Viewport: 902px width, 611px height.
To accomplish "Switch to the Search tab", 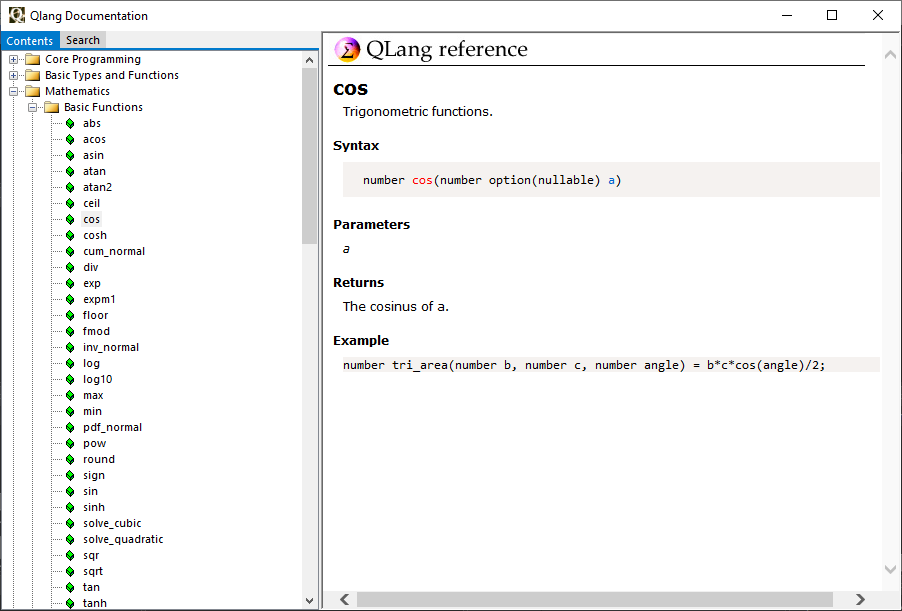I will coord(83,40).
